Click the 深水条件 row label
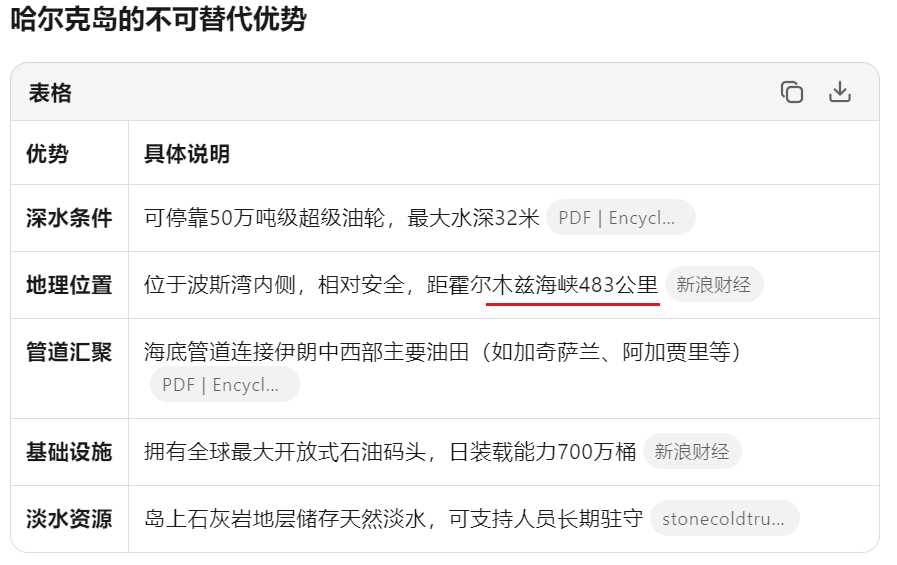897x565 pixels. pyautogui.click(x=69, y=218)
